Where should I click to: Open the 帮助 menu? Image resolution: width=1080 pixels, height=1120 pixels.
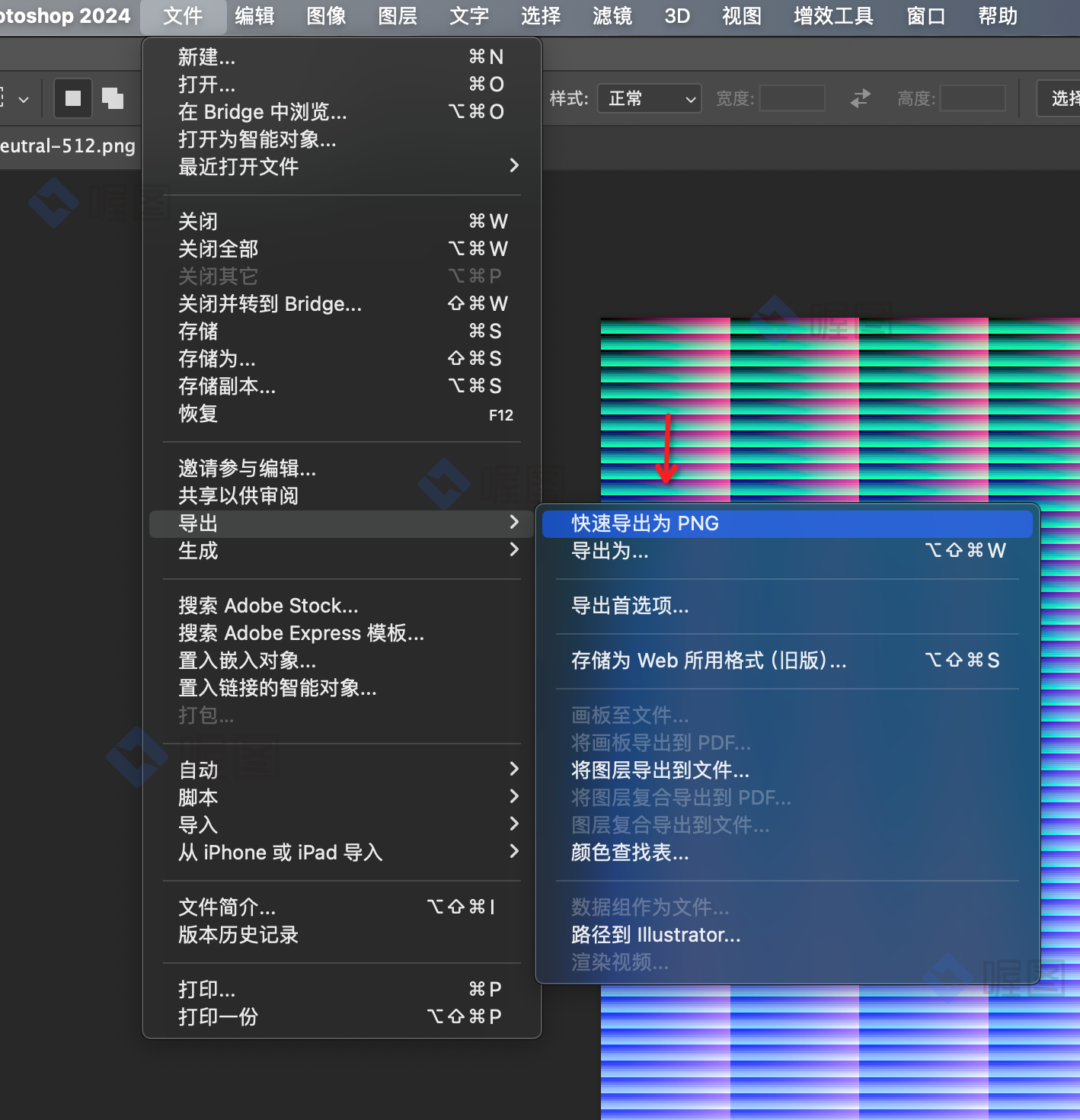point(998,16)
